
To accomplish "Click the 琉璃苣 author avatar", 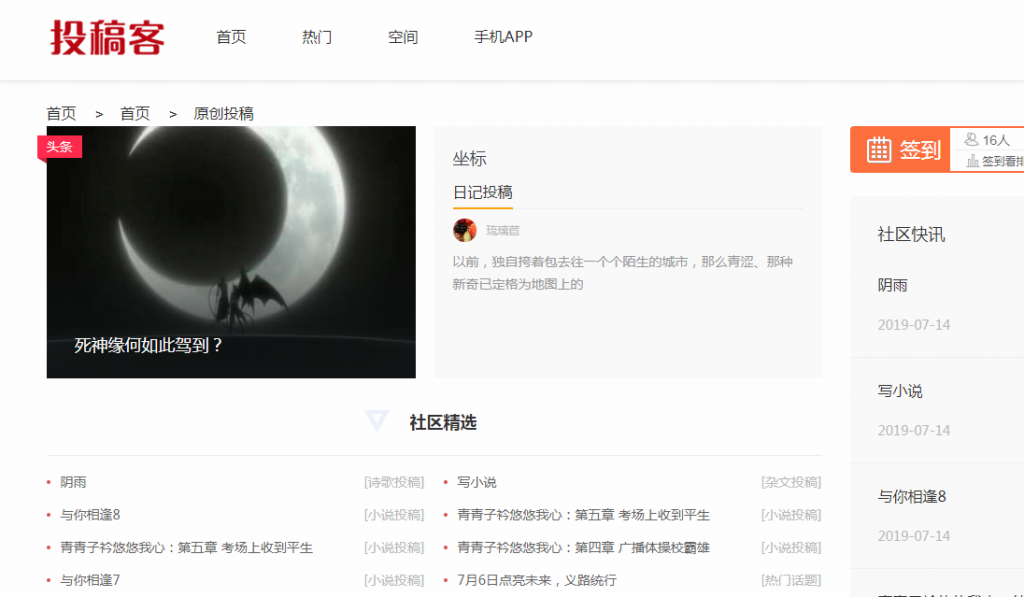I will tap(464, 230).
